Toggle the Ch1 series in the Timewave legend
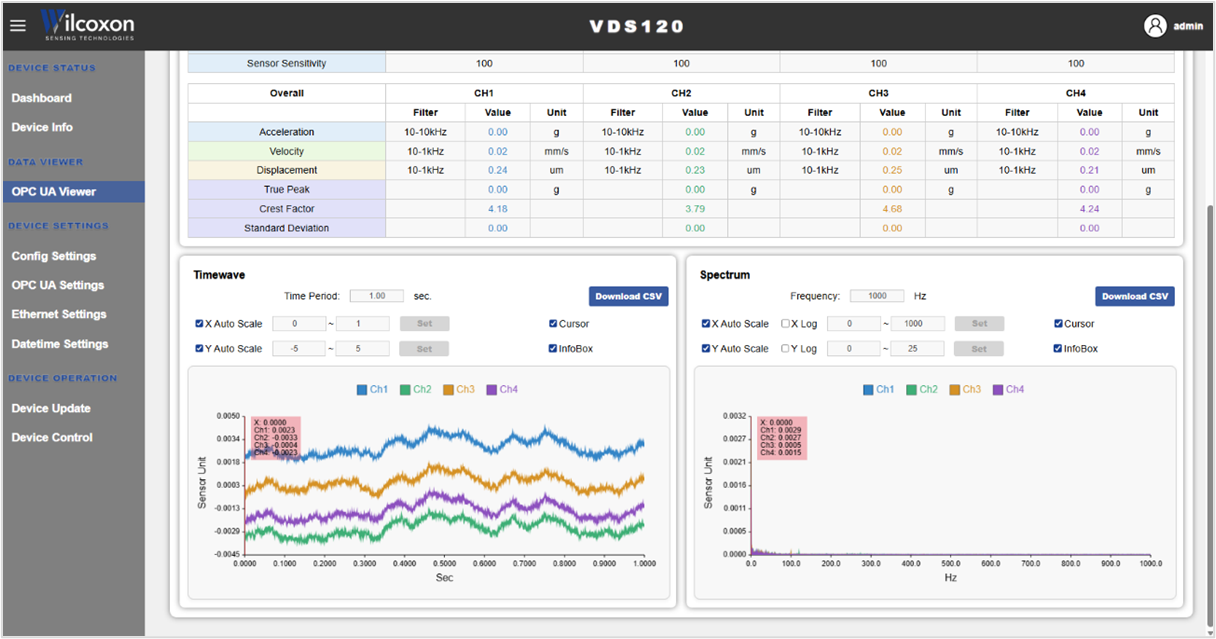 coord(372,390)
